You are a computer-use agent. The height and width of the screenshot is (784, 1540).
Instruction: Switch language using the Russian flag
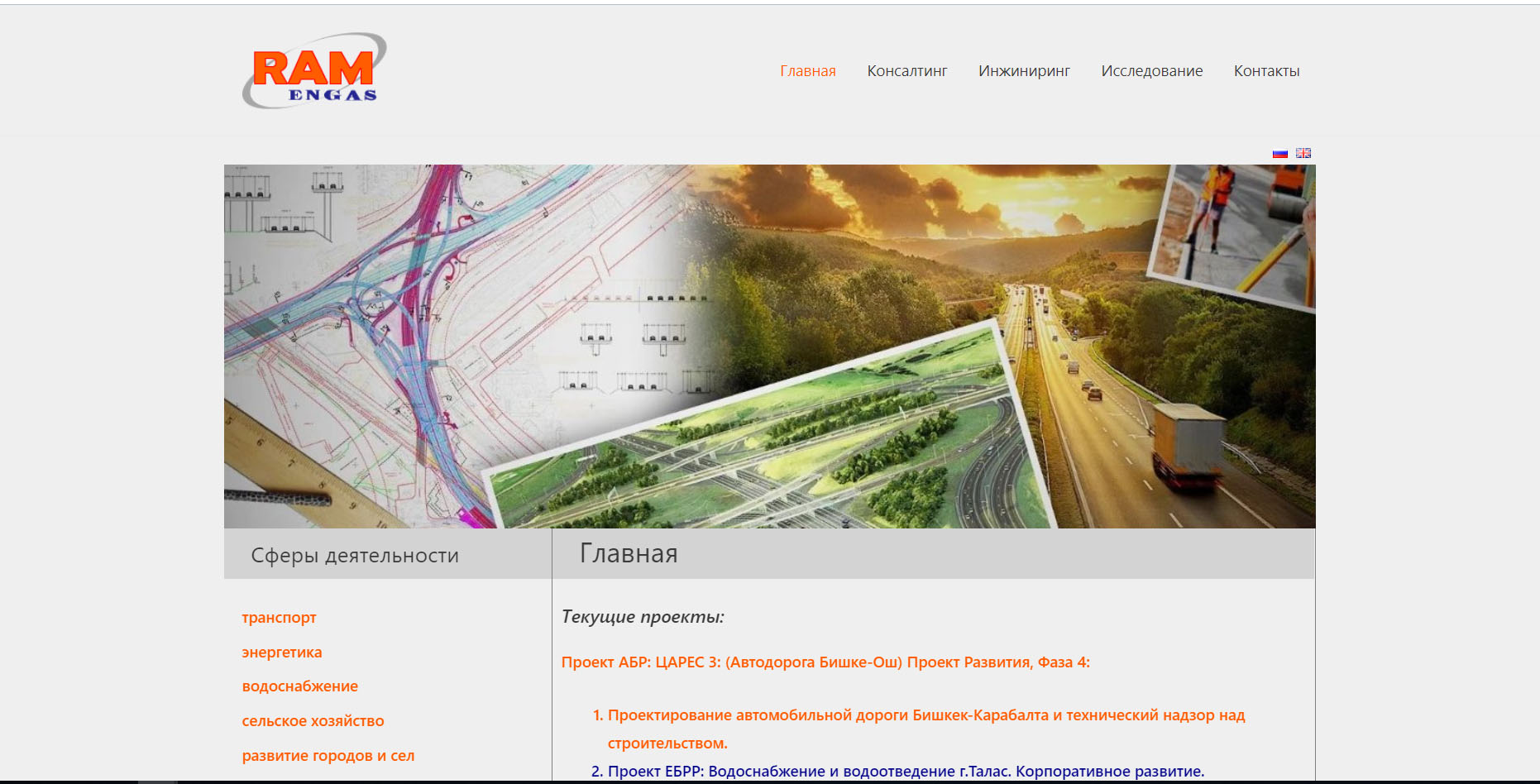[x=1279, y=153]
